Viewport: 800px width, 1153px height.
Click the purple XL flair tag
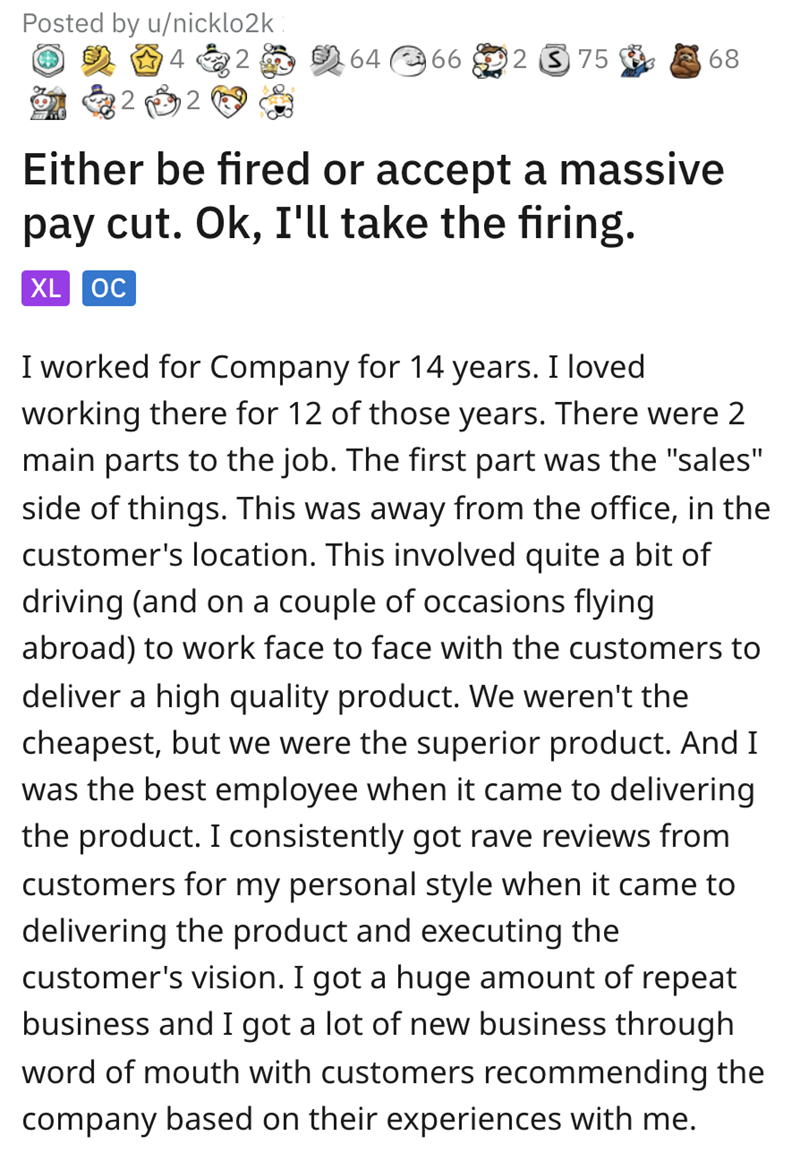coord(43,288)
